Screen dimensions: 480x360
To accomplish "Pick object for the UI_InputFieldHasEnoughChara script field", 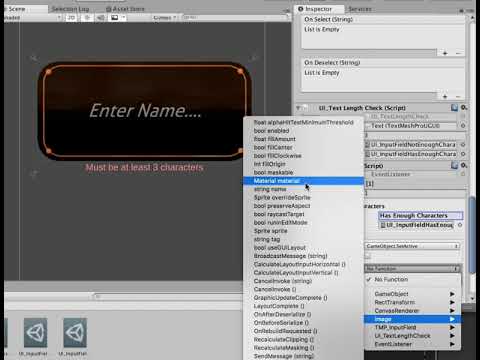I will click(x=463, y=154).
